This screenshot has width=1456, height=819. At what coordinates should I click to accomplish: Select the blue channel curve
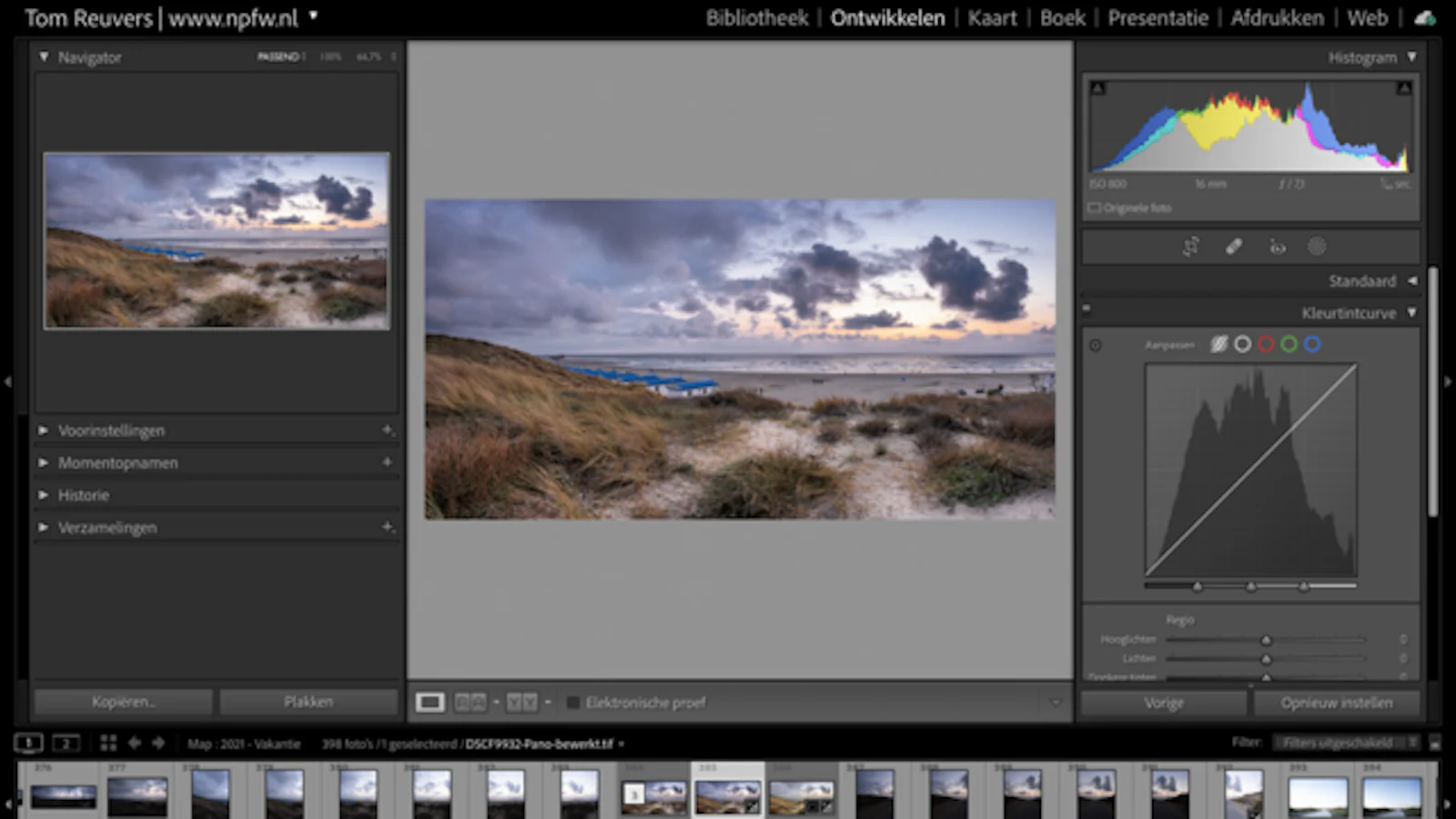[x=1312, y=344]
